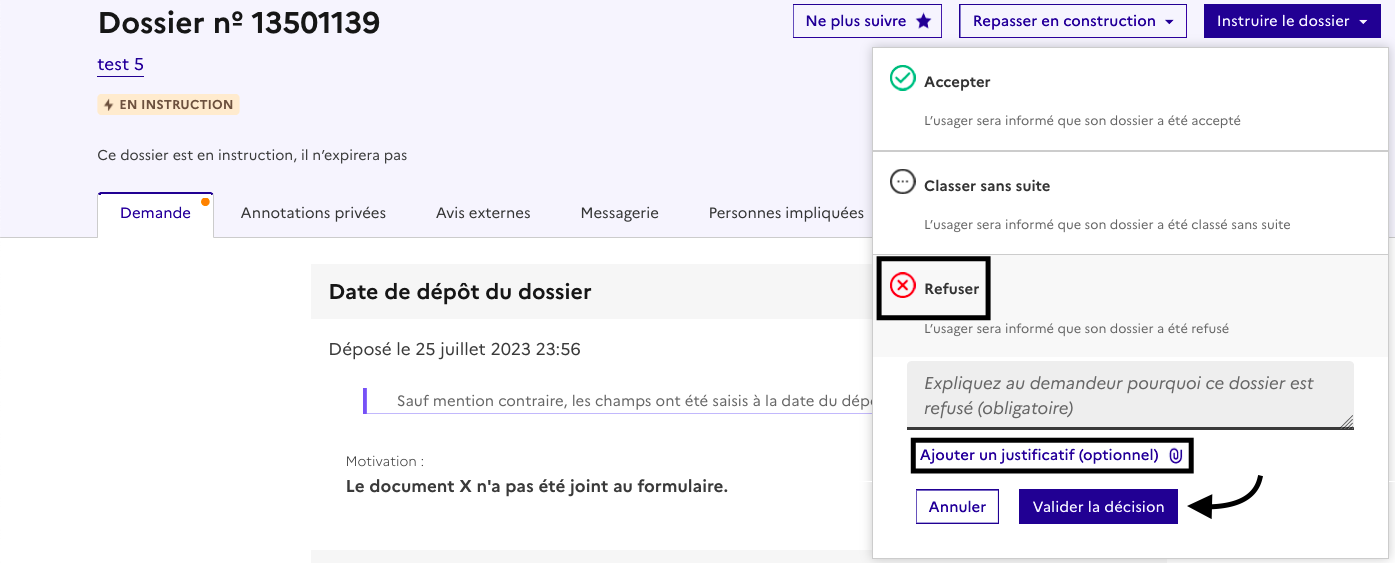Image resolution: width=1395 pixels, height=563 pixels.
Task: Select the Classer sans suite option text
Action: point(986,186)
